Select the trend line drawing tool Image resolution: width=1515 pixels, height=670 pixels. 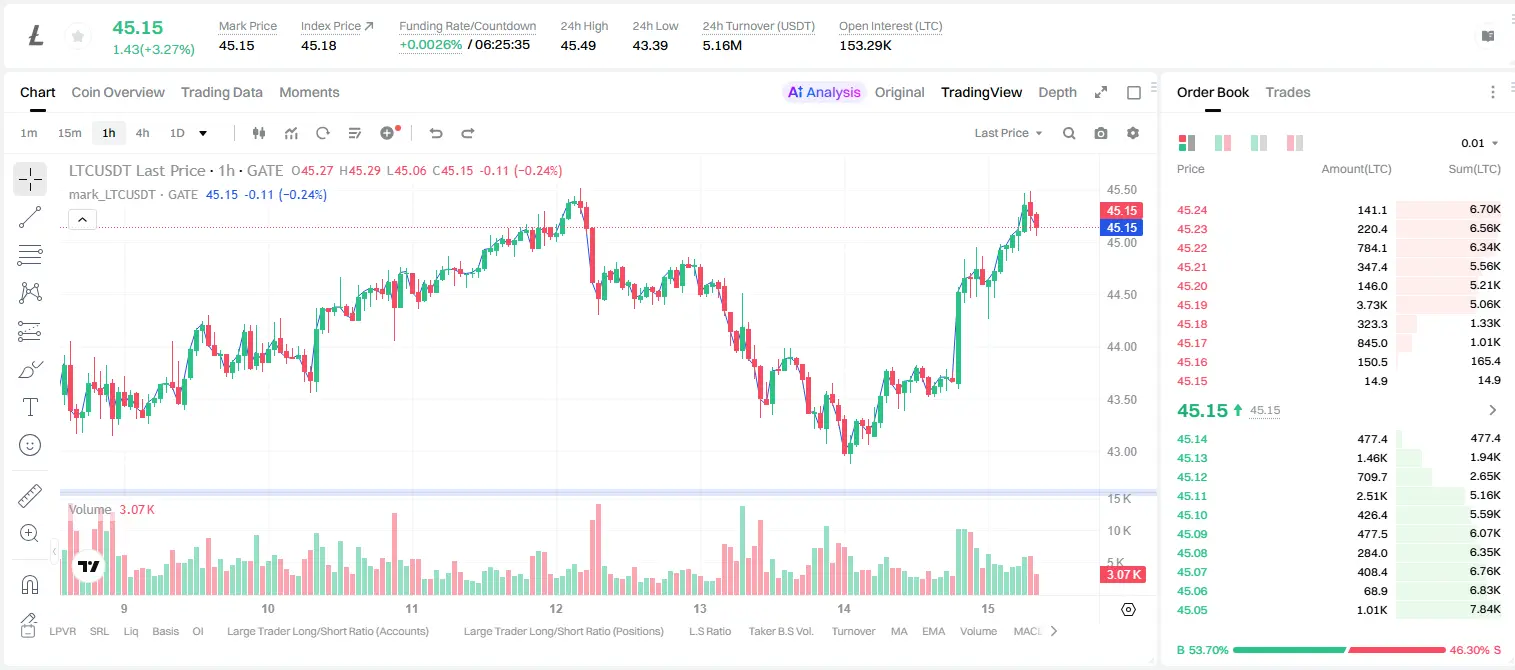pyautogui.click(x=30, y=217)
